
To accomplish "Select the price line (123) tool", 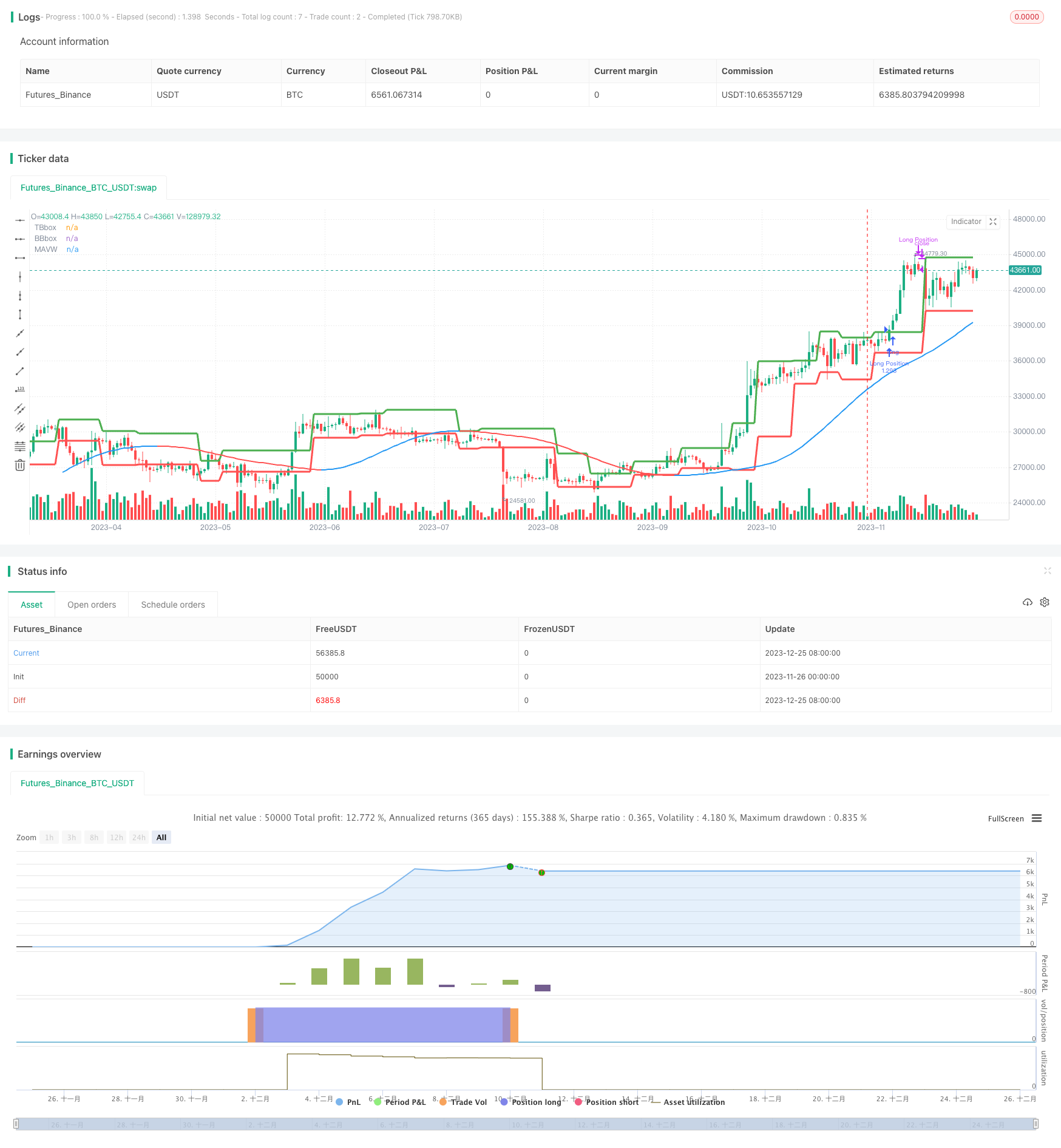I will [x=20, y=390].
